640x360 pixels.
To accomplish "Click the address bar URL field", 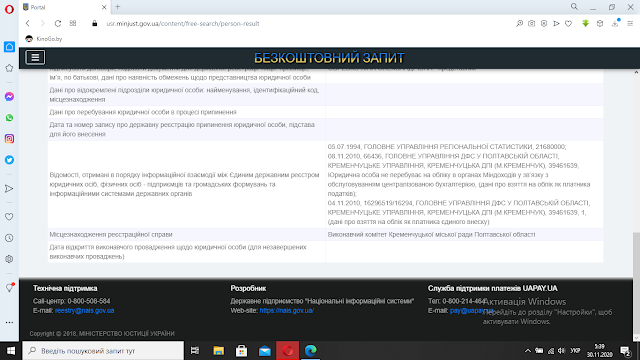I will [302, 24].
